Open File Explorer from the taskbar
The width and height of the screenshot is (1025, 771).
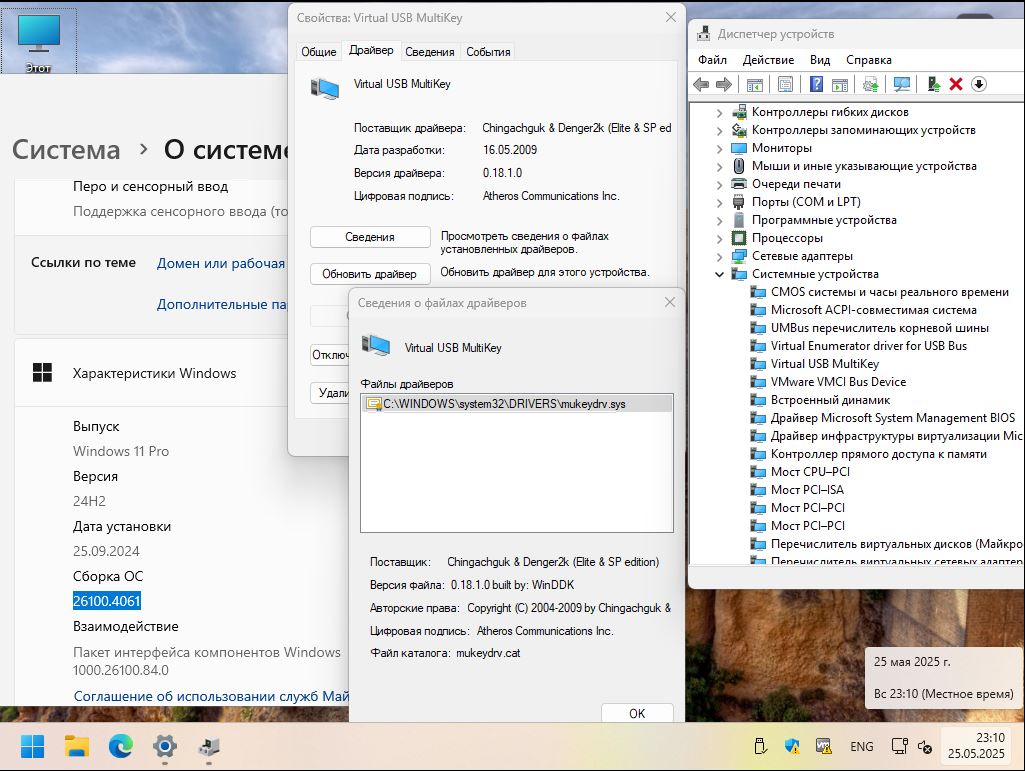coord(76,746)
